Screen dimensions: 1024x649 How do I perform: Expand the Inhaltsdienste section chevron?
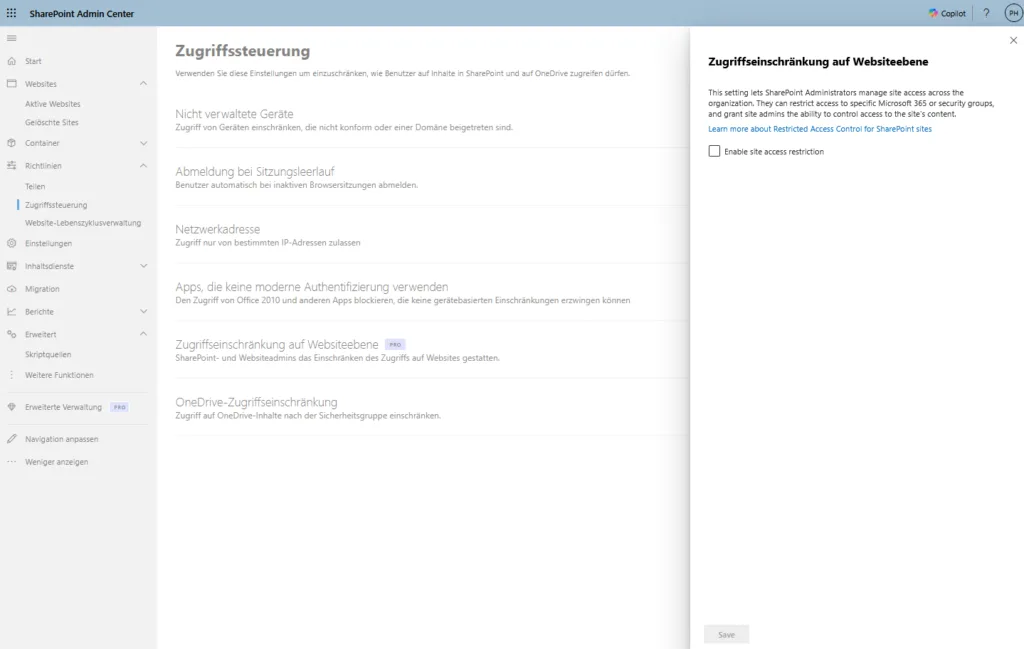point(143,266)
